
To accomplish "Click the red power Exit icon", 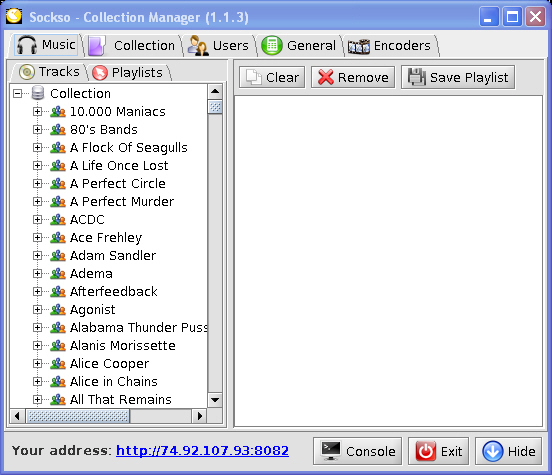I will (426, 451).
